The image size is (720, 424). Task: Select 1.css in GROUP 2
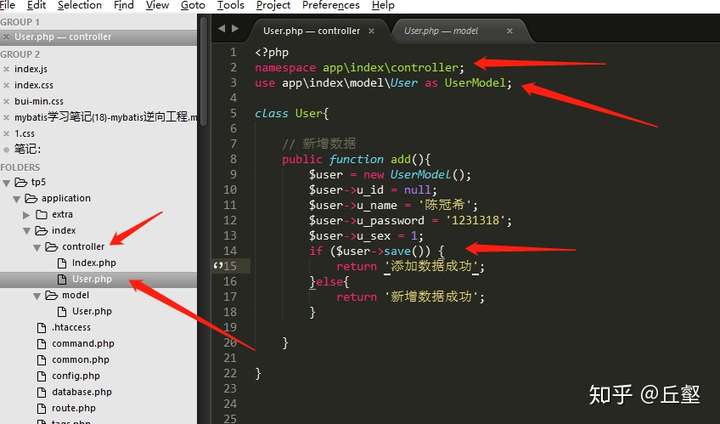[24, 134]
